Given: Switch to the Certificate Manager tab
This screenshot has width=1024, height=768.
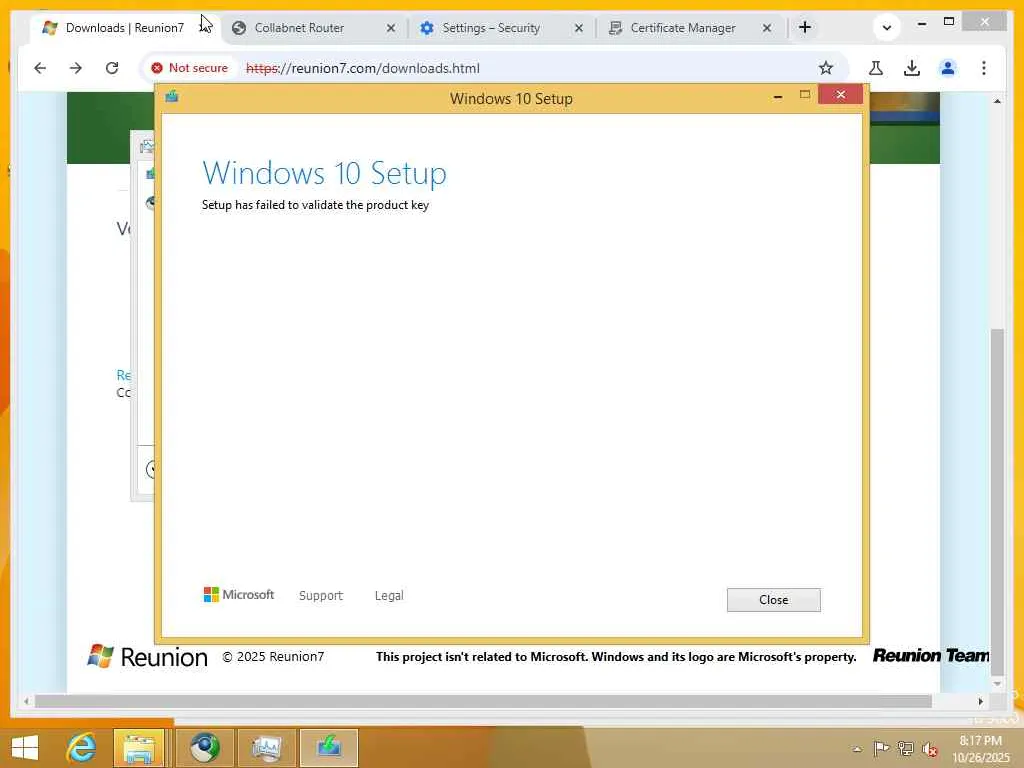Looking at the screenshot, I should pos(682,27).
